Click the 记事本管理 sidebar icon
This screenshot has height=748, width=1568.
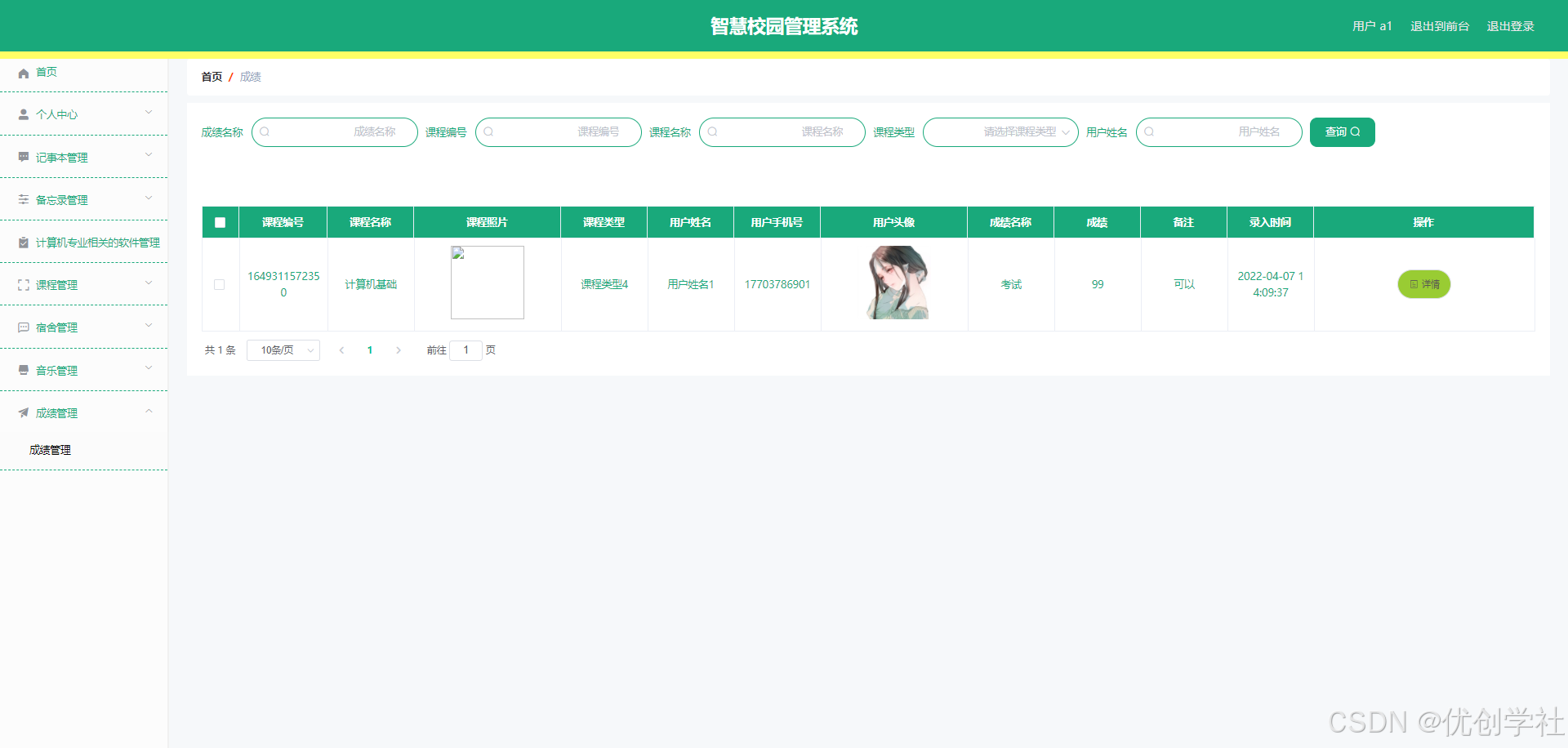tap(24, 157)
